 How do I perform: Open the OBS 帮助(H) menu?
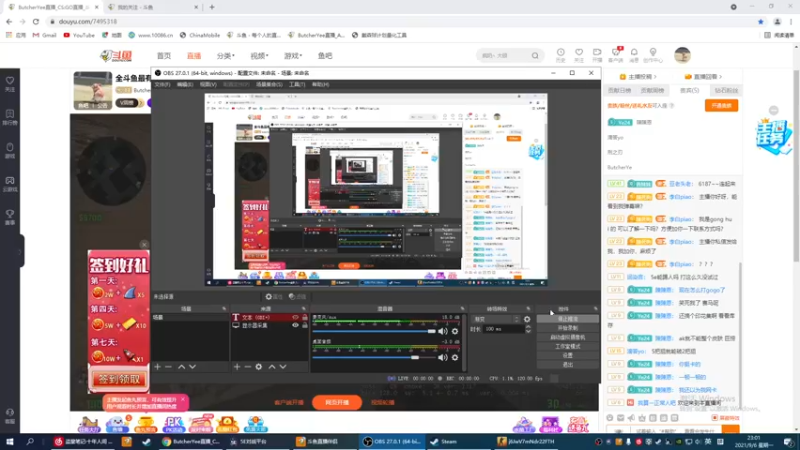pyautogui.click(x=320, y=84)
